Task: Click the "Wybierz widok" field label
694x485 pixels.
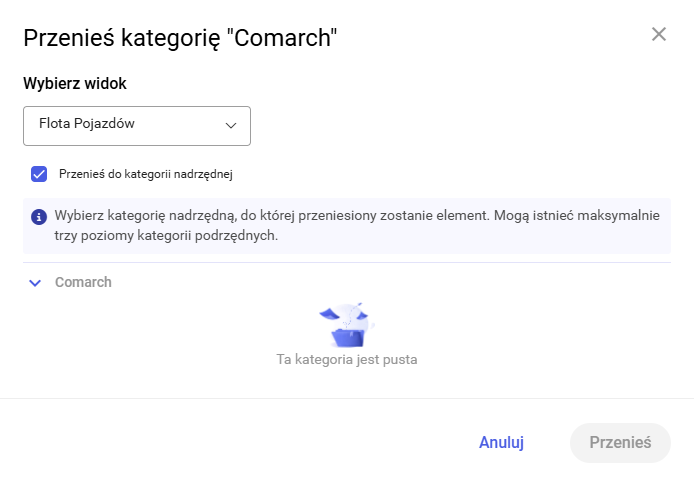Action: (75, 83)
